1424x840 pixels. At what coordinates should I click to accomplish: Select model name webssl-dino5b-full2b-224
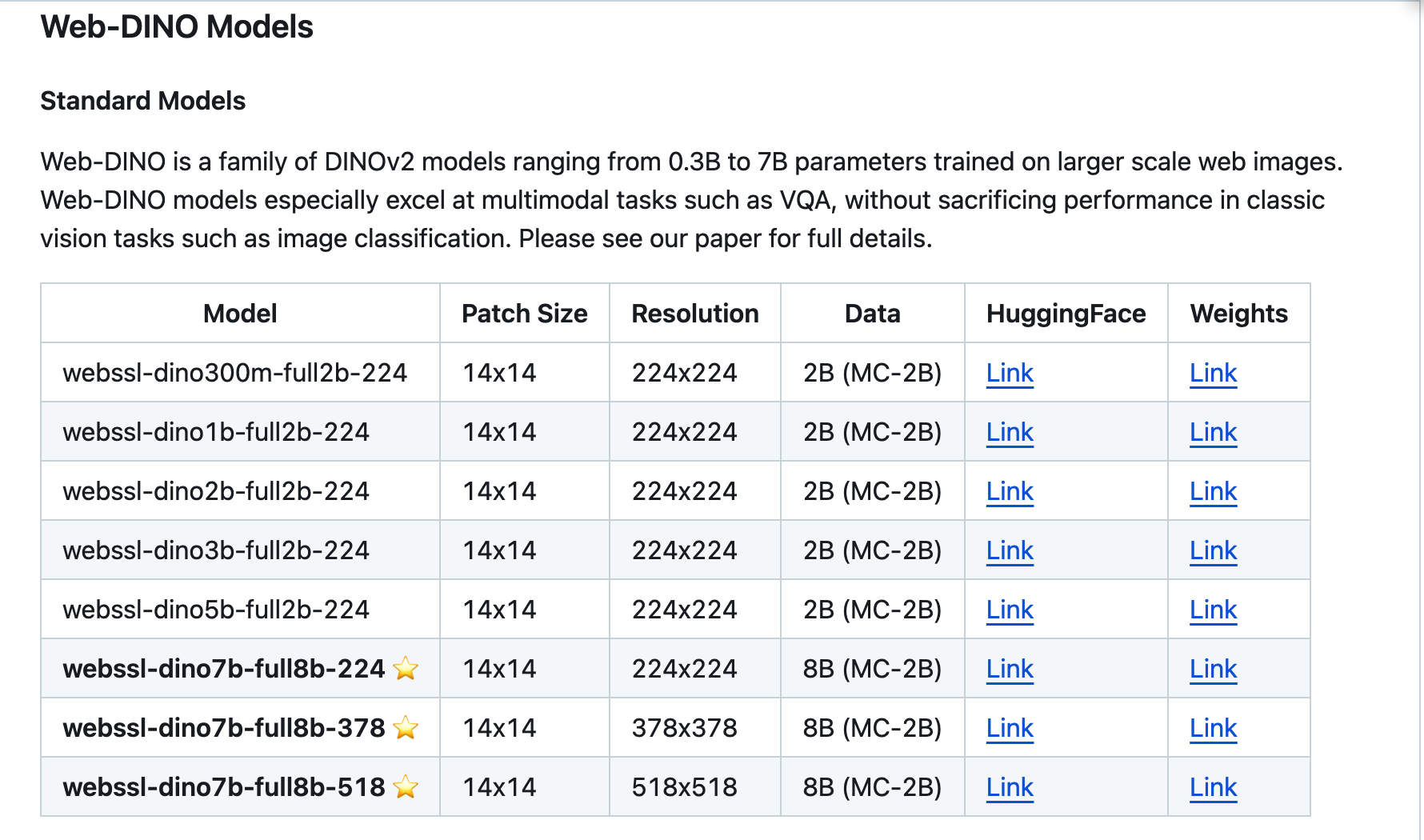pos(217,610)
